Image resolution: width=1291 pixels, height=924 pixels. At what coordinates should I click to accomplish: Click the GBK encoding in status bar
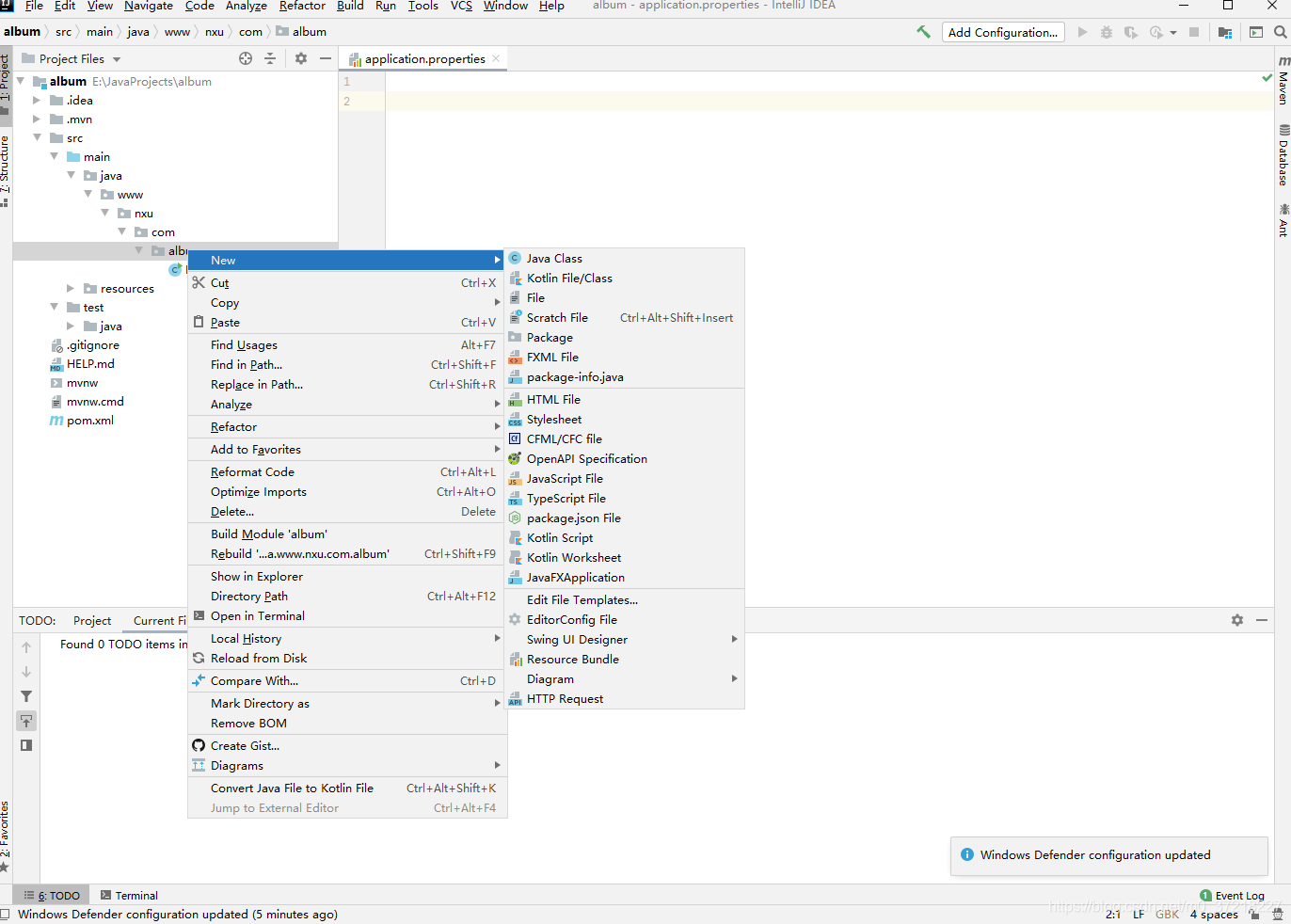click(1167, 915)
